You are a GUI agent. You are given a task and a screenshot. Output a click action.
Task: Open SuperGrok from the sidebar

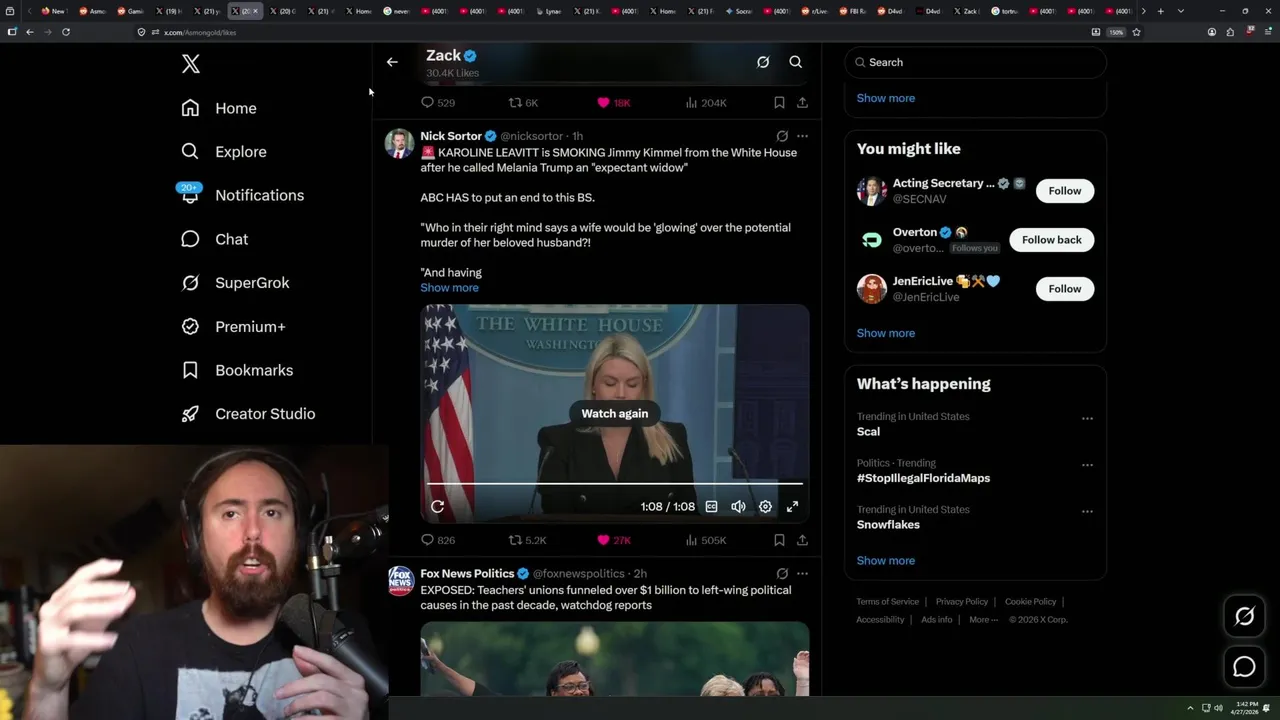235,283
